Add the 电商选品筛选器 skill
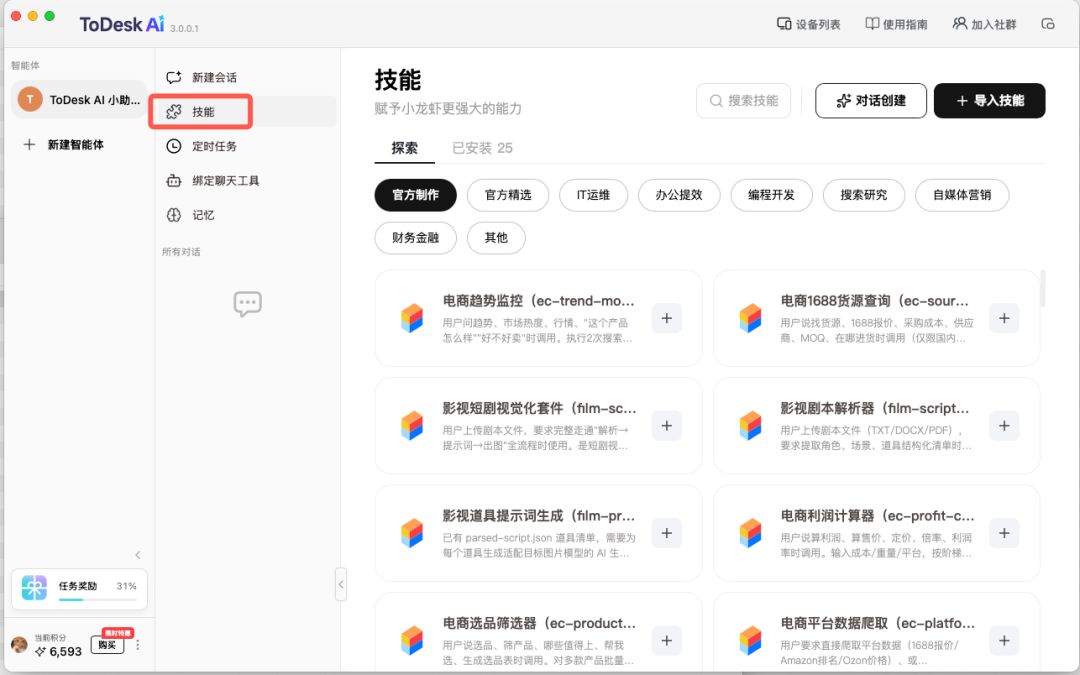Image resolution: width=1080 pixels, height=675 pixels. point(667,641)
